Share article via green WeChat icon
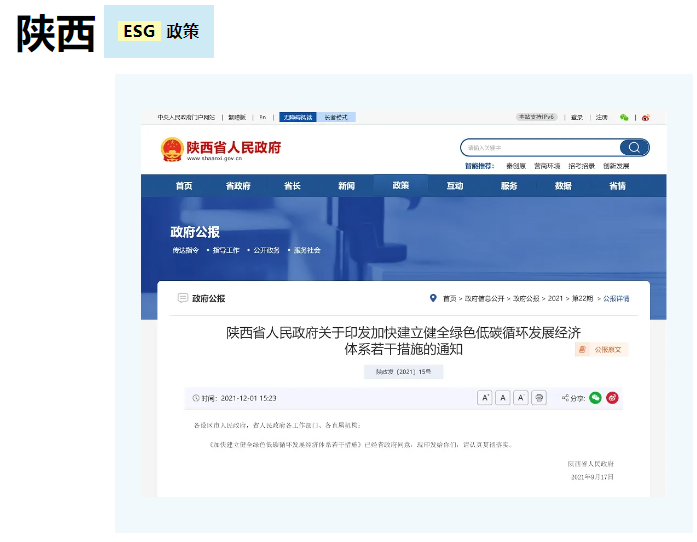This screenshot has width=697, height=542. 595,397
